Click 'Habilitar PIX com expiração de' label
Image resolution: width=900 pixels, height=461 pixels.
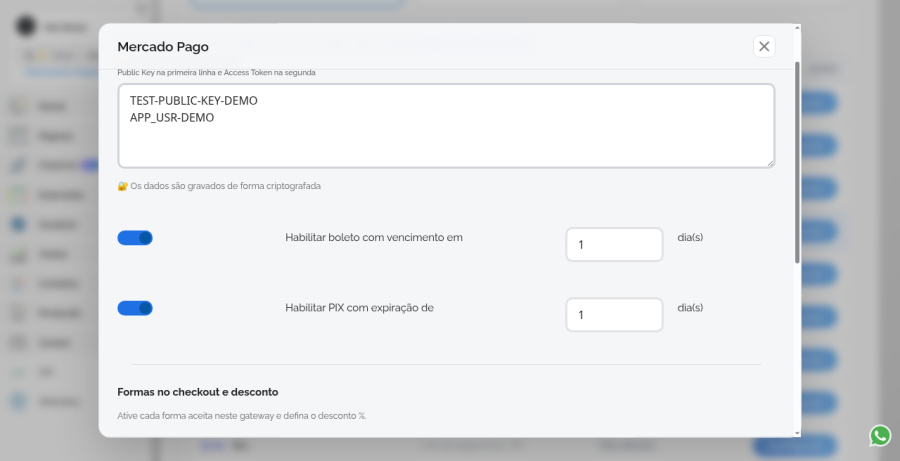pyautogui.click(x=359, y=308)
